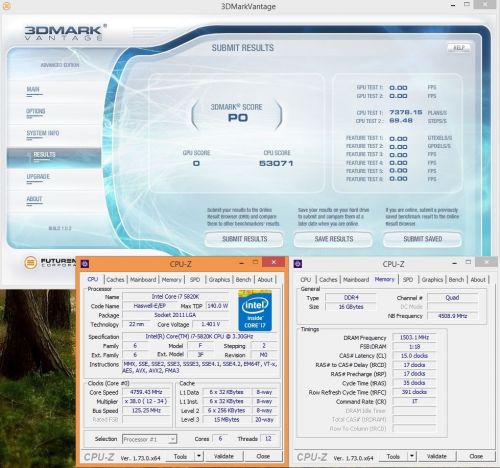Click the CPU-Z app icon in left window title bar
Viewport: 500px width, 468px height.
(85, 264)
